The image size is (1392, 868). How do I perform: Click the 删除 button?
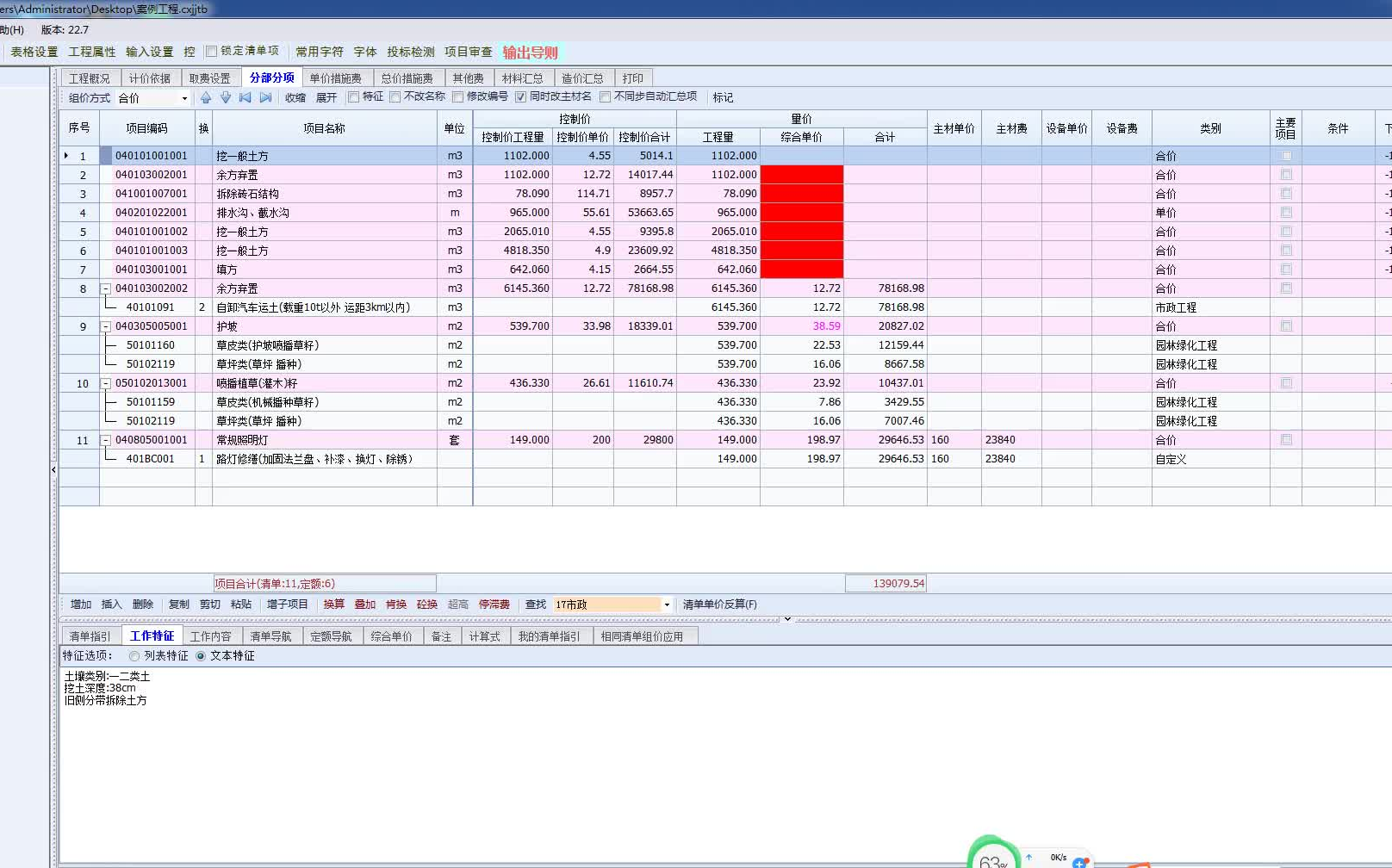point(143,604)
